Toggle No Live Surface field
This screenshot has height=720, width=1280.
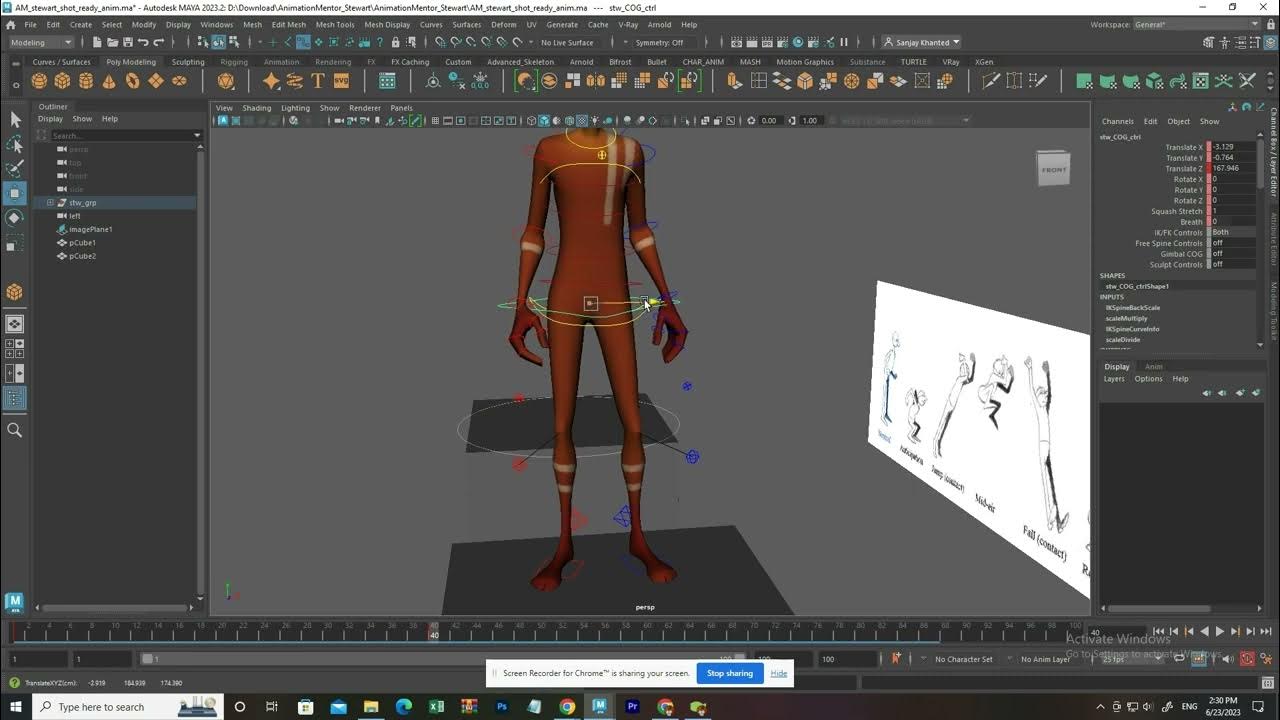point(571,42)
